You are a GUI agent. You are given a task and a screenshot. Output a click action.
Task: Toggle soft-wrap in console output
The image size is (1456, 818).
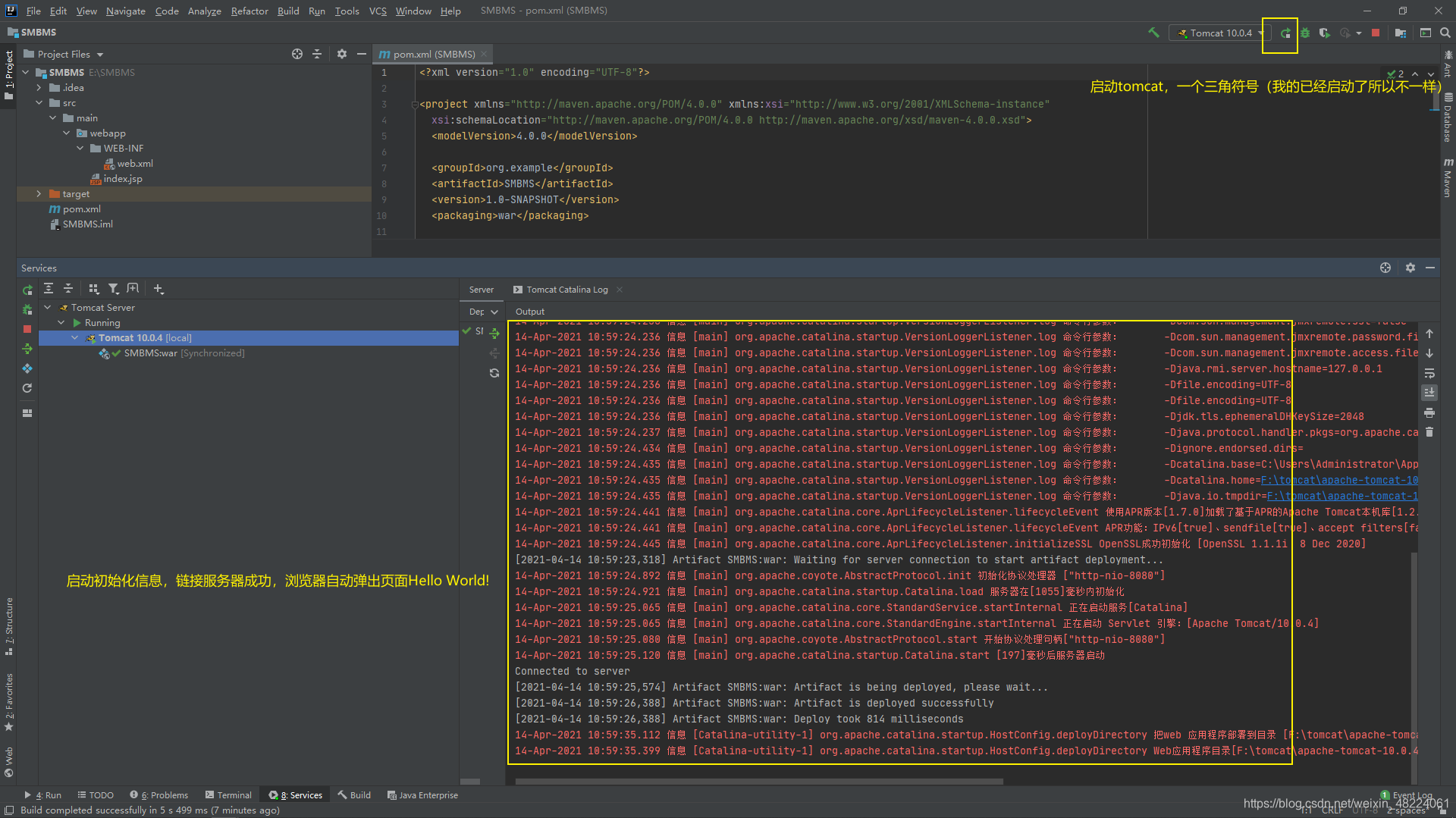point(1429,373)
